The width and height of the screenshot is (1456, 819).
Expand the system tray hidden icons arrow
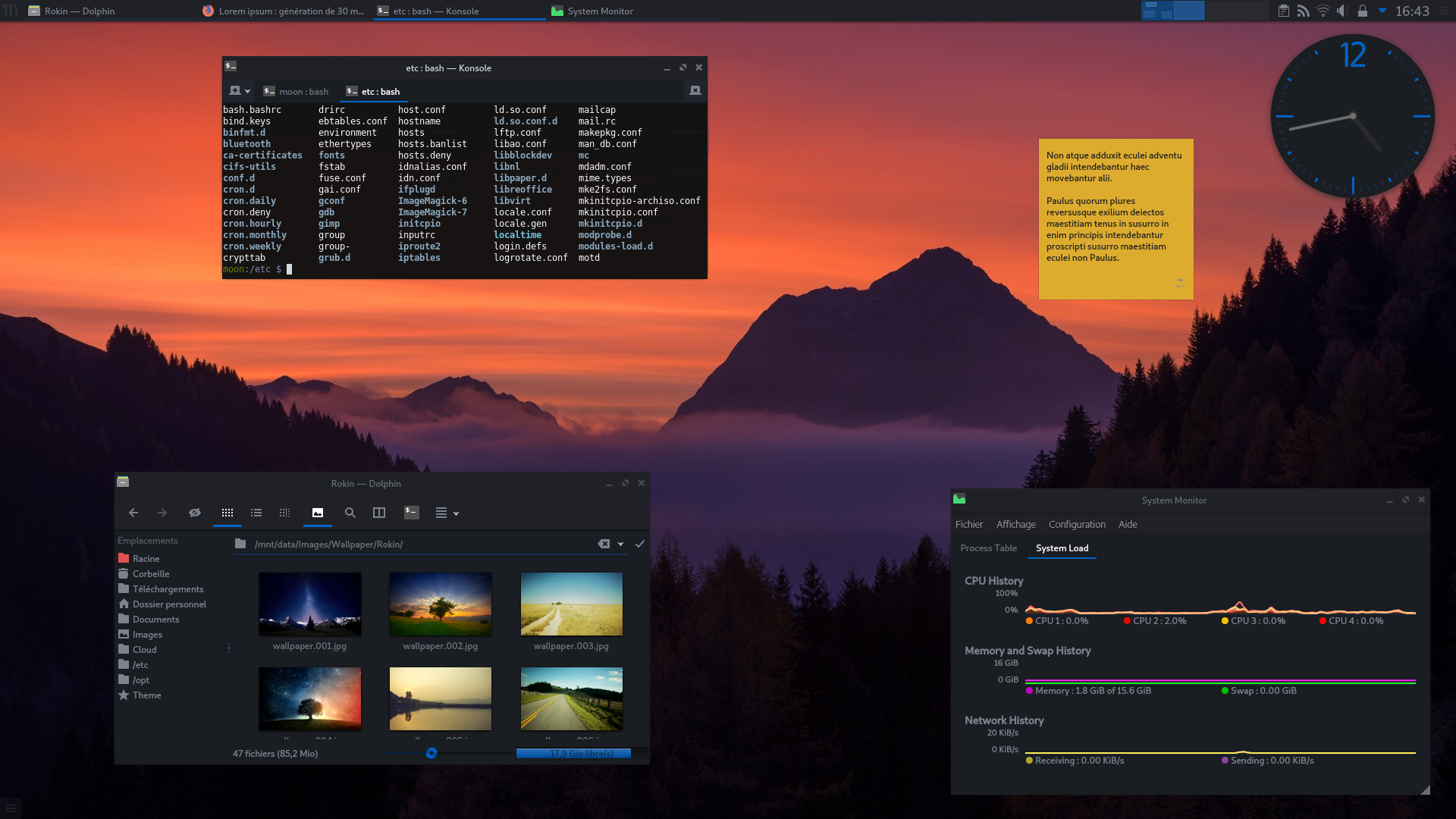coord(1382,11)
